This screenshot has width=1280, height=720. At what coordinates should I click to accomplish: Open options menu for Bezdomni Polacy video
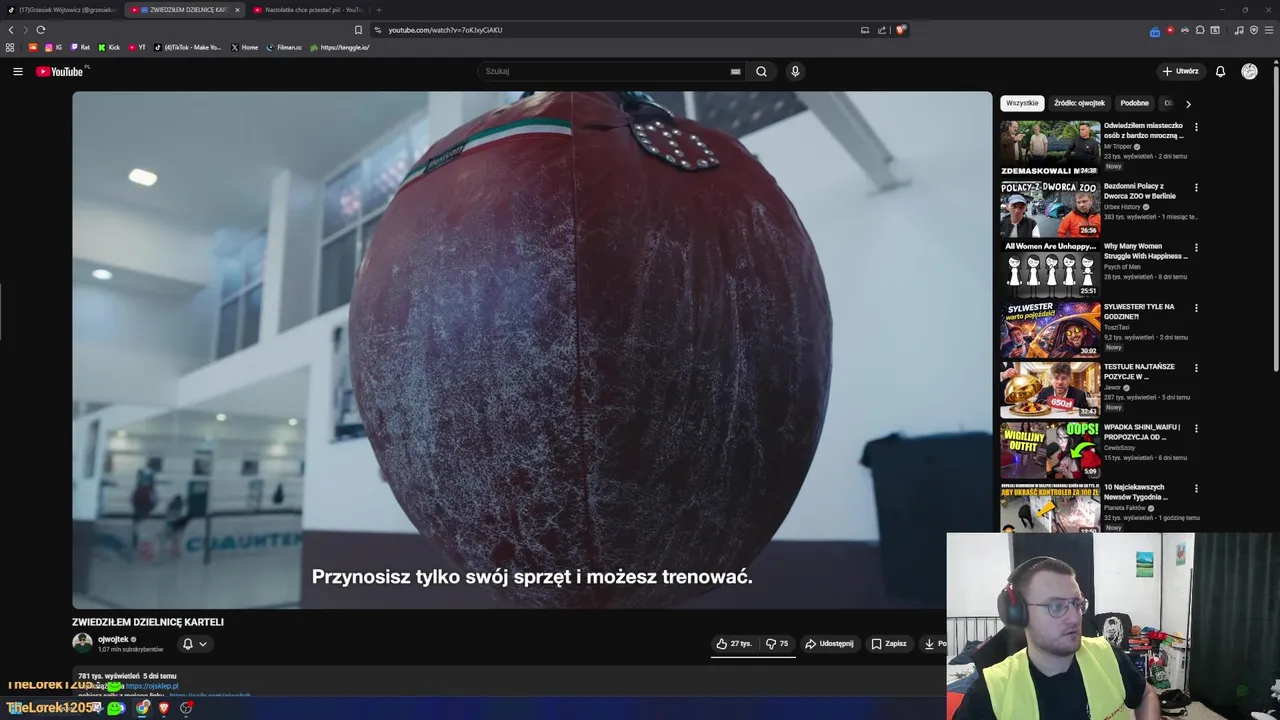pyautogui.click(x=1196, y=187)
